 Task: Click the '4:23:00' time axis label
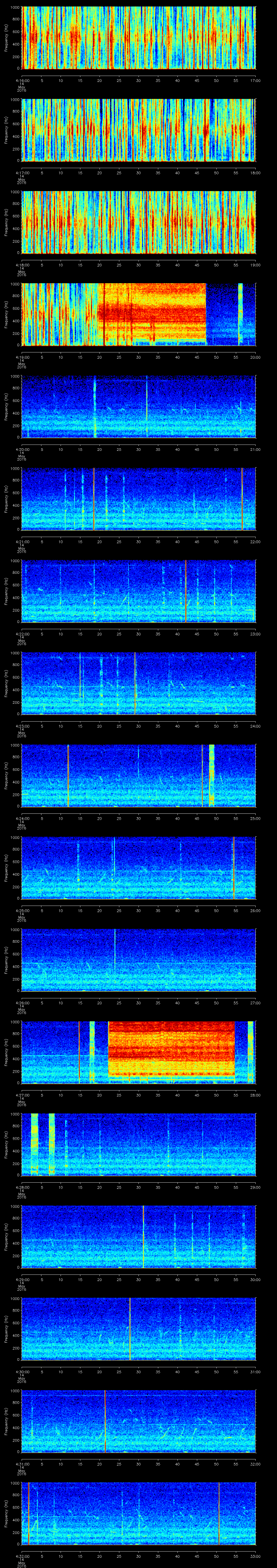(22, 726)
